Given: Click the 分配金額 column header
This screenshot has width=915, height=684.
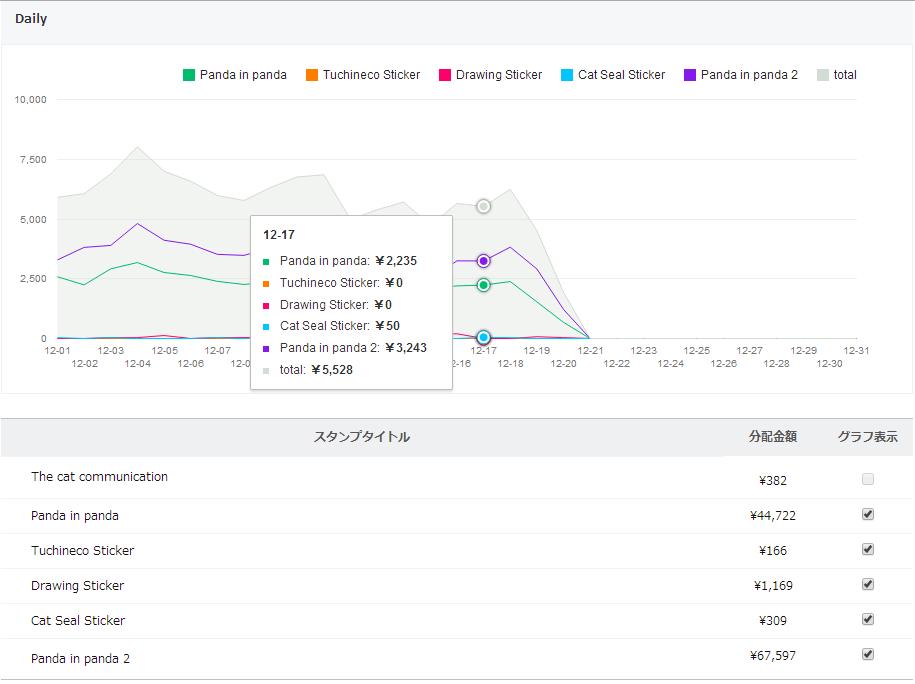Looking at the screenshot, I should coord(773,437).
